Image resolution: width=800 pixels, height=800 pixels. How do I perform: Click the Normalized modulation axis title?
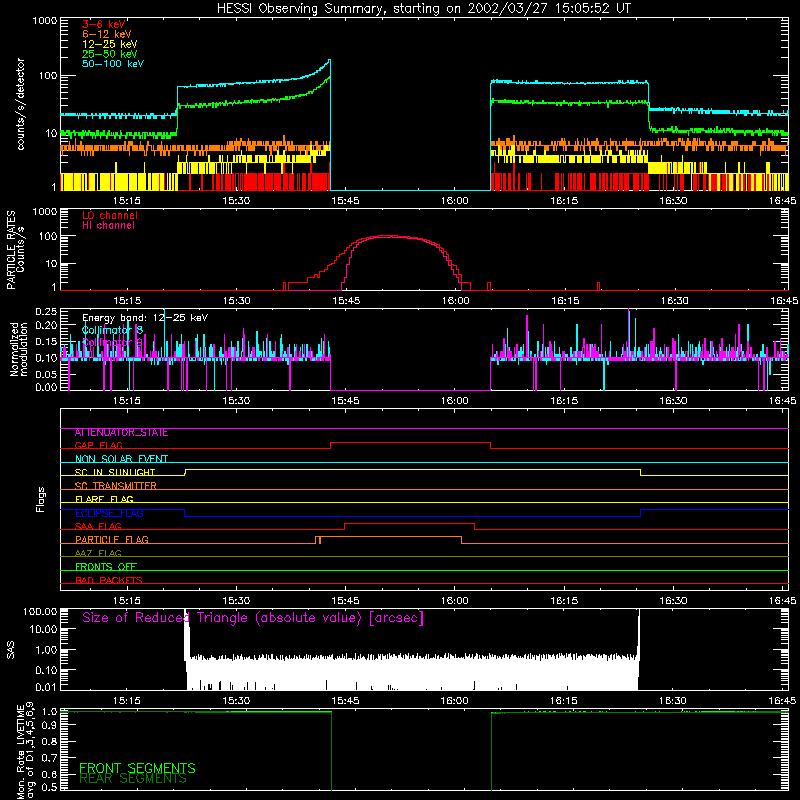[19, 349]
